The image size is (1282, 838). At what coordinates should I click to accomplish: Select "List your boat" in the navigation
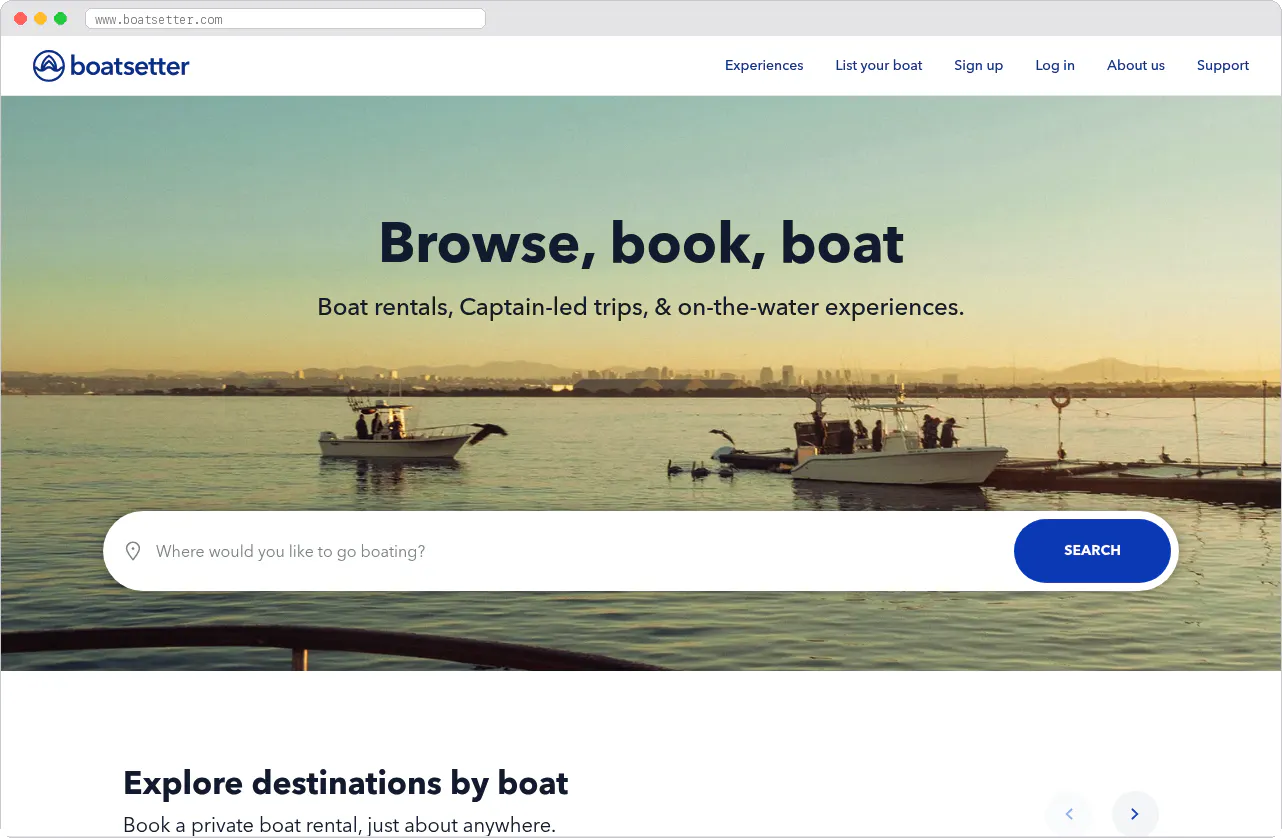click(x=879, y=65)
